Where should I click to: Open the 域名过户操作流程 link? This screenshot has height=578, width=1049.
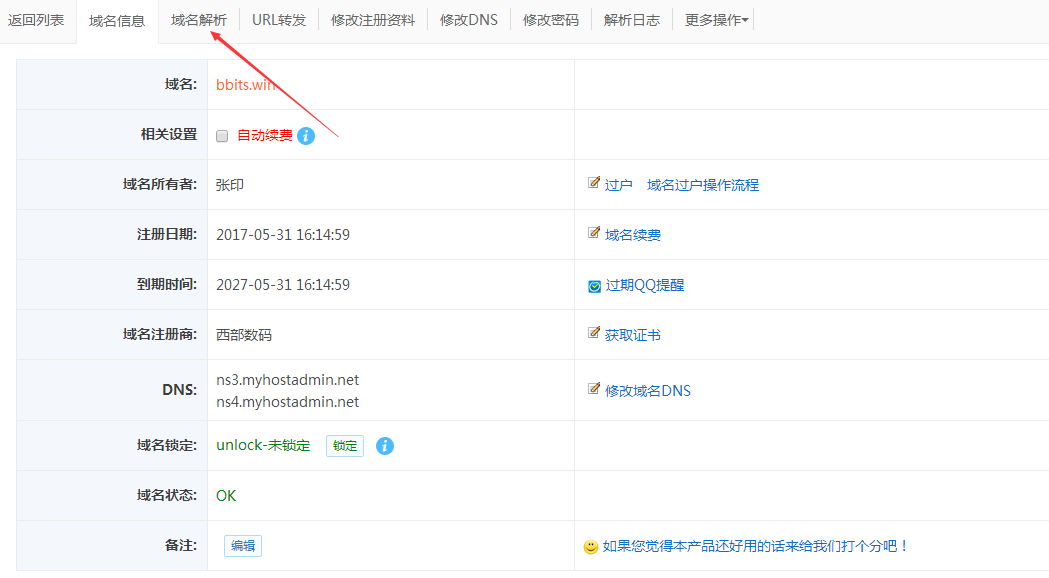tap(703, 185)
